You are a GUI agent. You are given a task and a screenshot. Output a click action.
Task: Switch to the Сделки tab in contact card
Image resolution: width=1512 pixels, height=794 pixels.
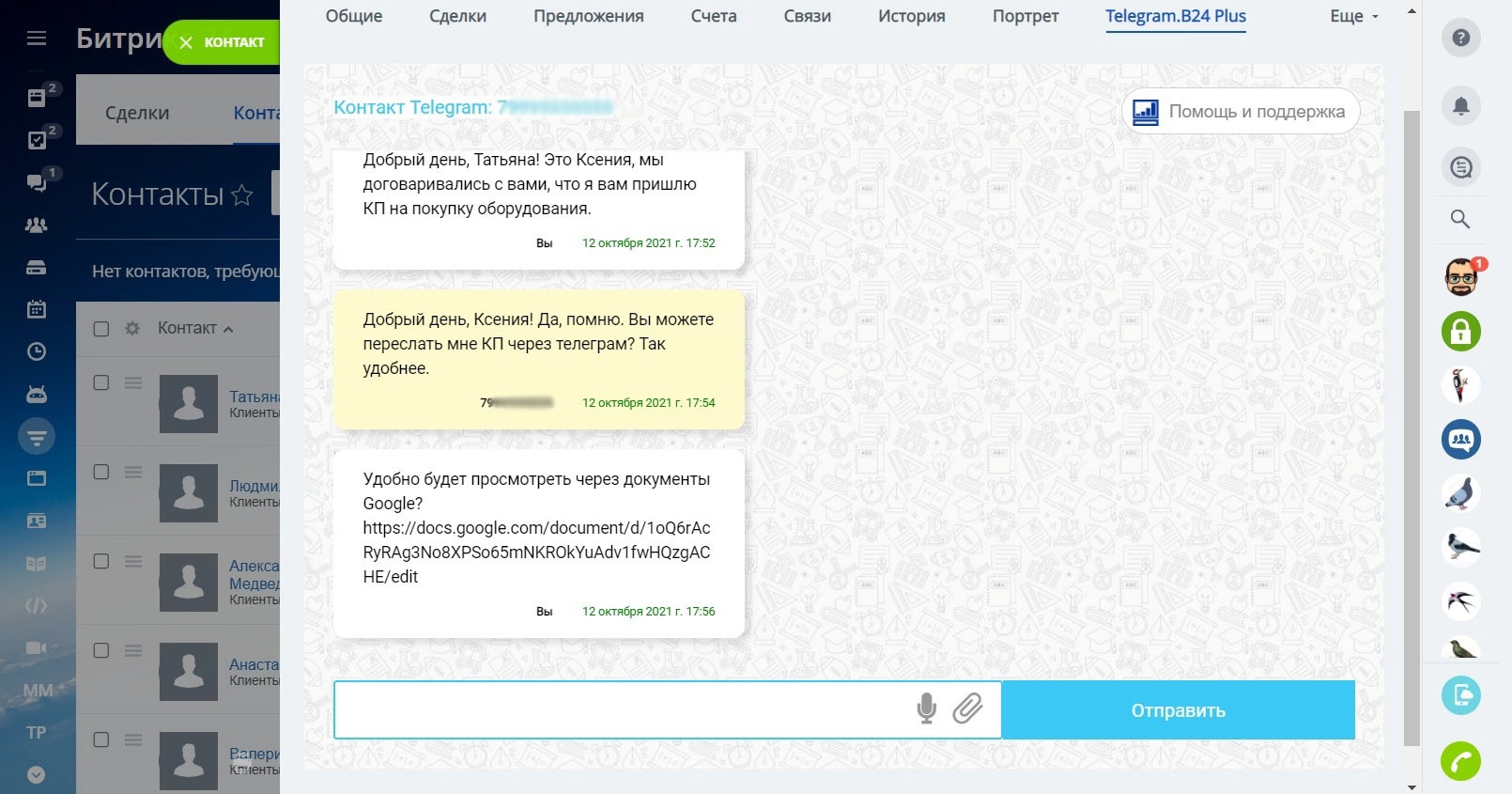(457, 16)
